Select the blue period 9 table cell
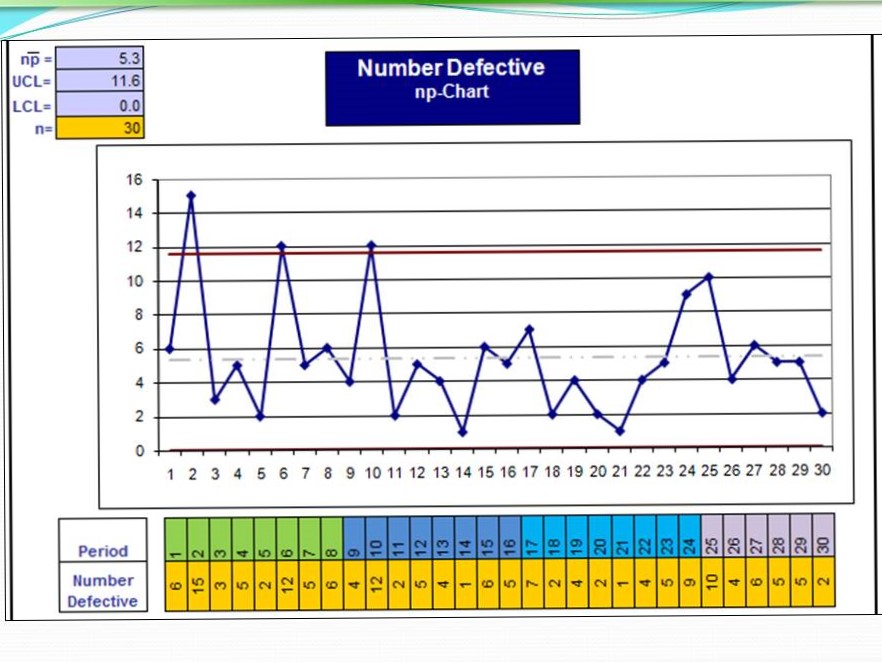The height and width of the screenshot is (662, 882). [354, 539]
